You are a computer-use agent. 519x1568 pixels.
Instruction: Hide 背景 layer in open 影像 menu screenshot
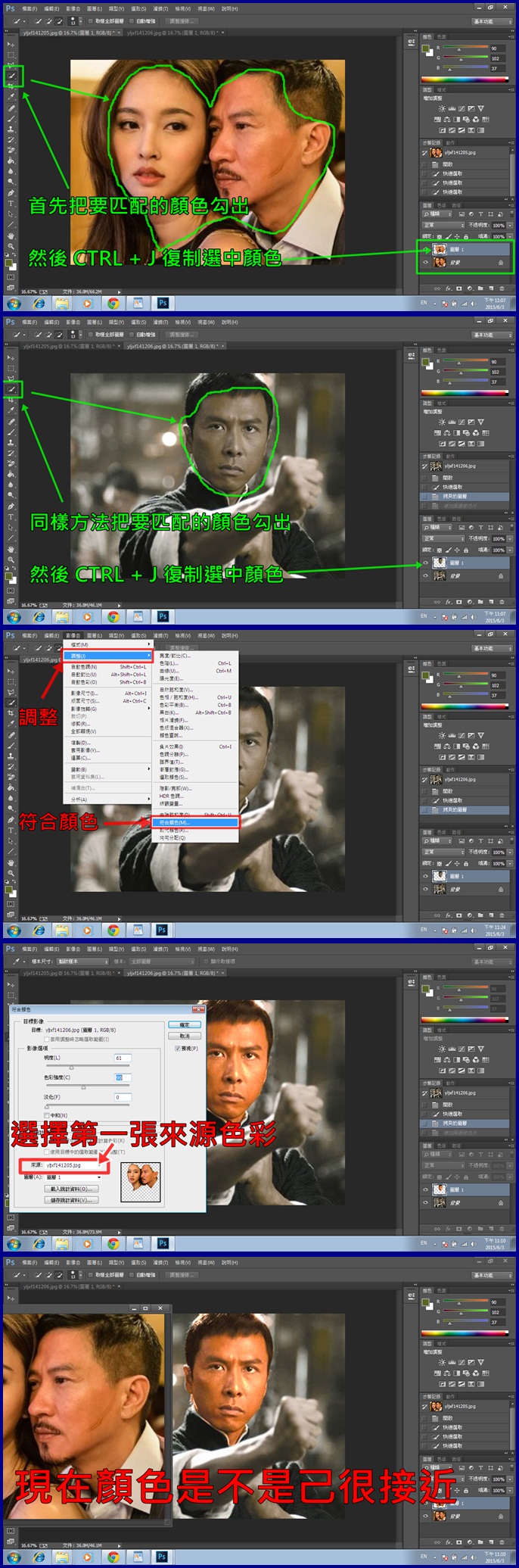(x=425, y=889)
